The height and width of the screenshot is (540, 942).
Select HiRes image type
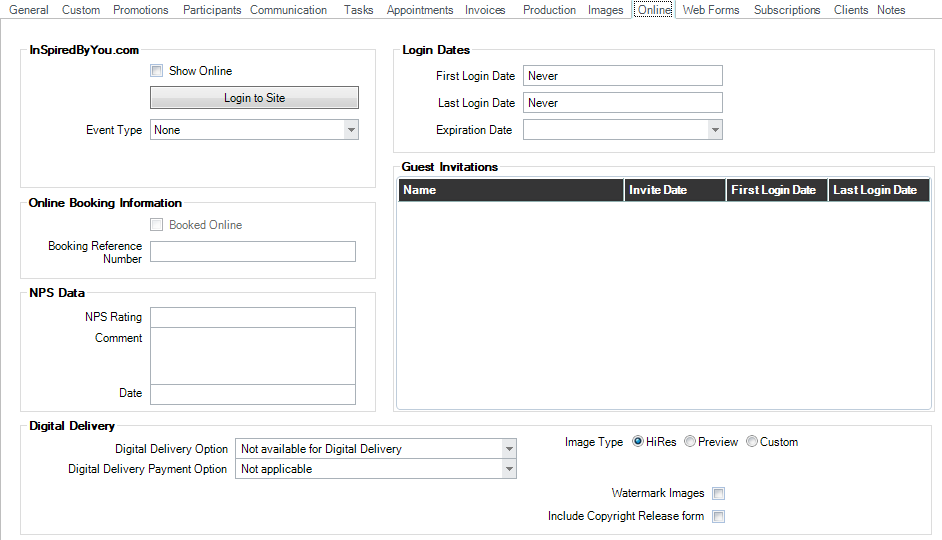click(x=638, y=442)
